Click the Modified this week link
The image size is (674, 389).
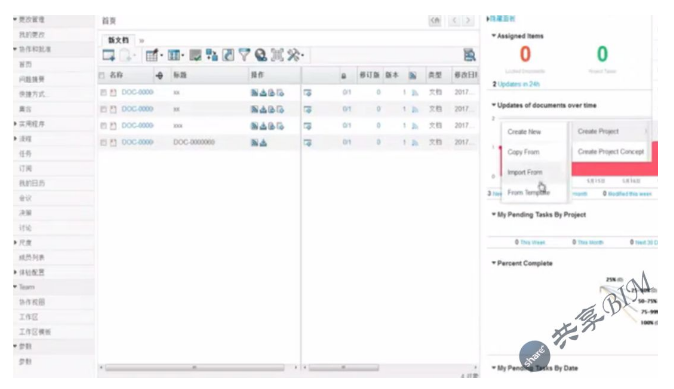click(630, 194)
